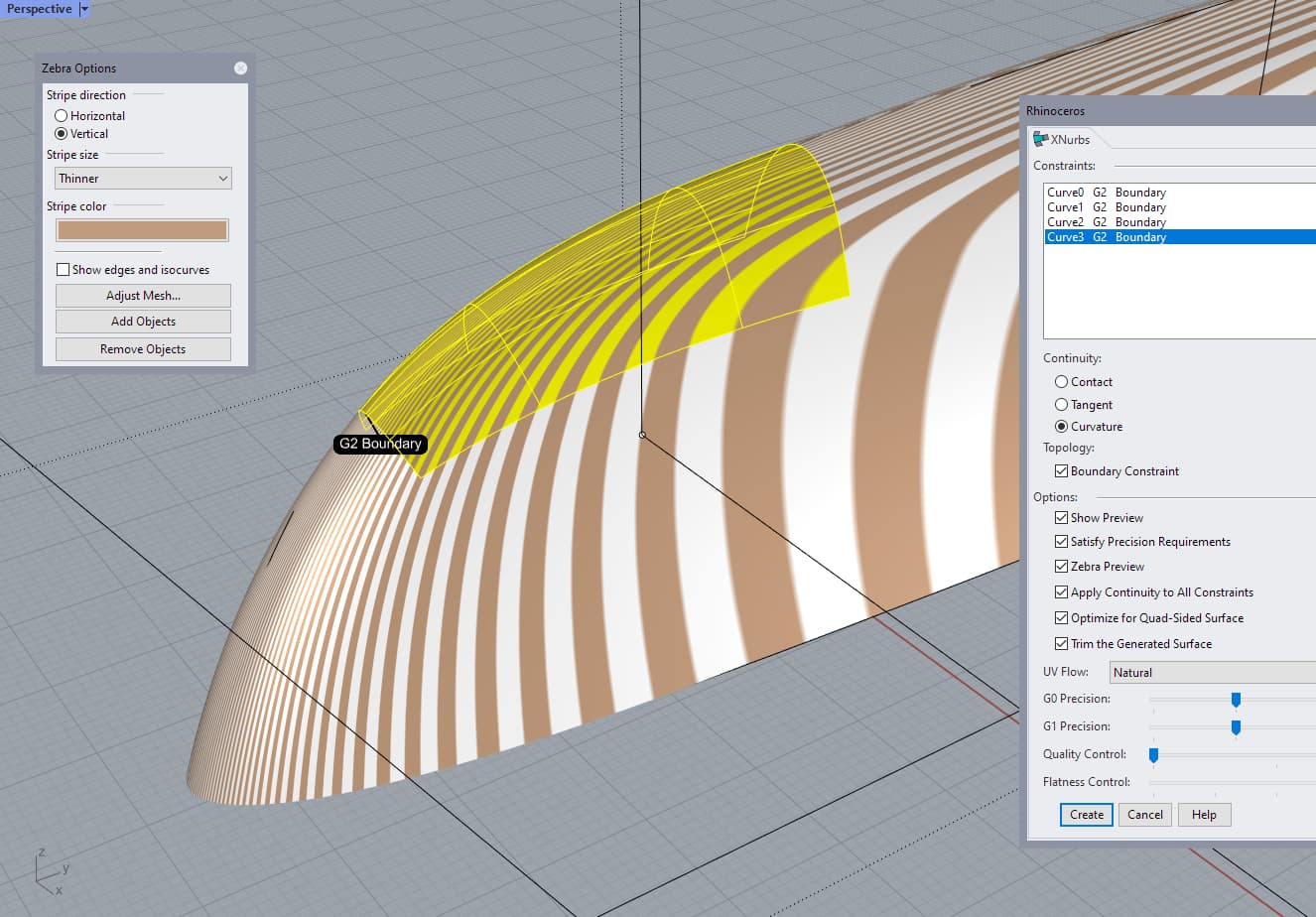Click the Quality Control slider handle

coord(1153,755)
